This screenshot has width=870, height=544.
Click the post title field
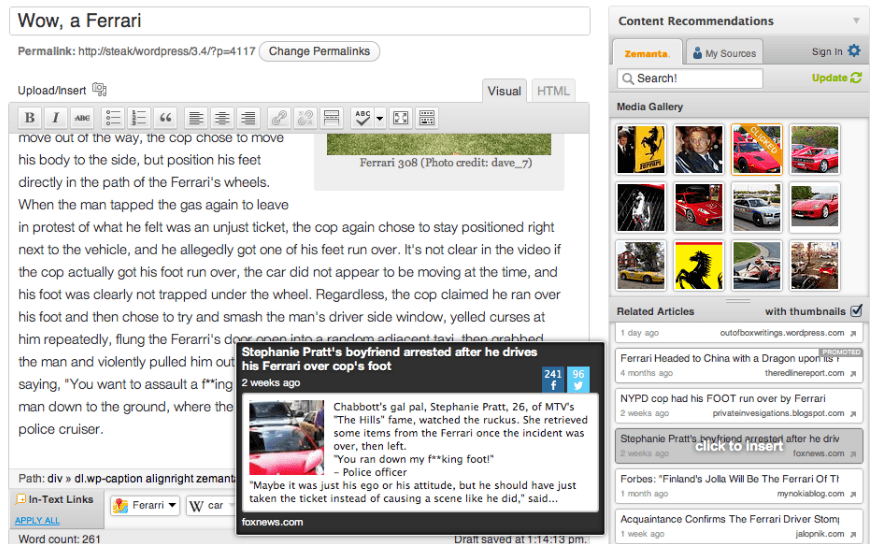[x=300, y=21]
